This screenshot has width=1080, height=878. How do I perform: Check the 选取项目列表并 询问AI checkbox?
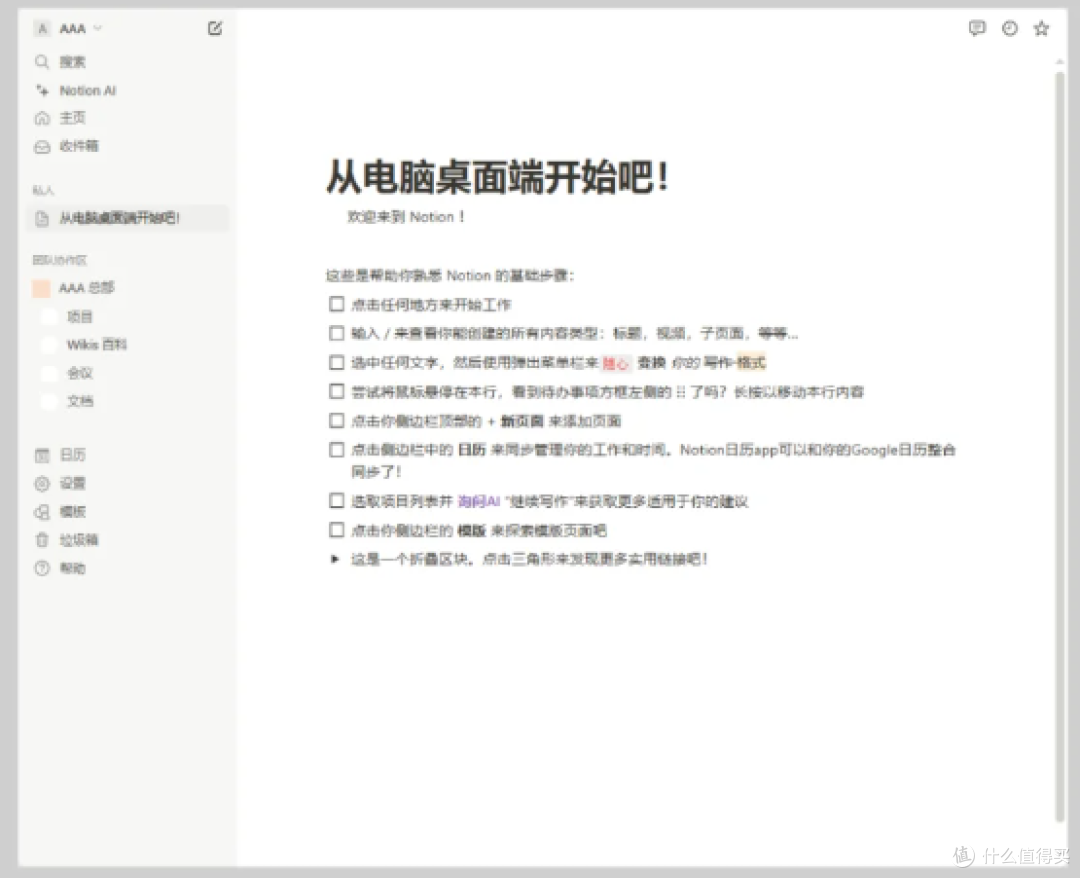click(x=336, y=501)
